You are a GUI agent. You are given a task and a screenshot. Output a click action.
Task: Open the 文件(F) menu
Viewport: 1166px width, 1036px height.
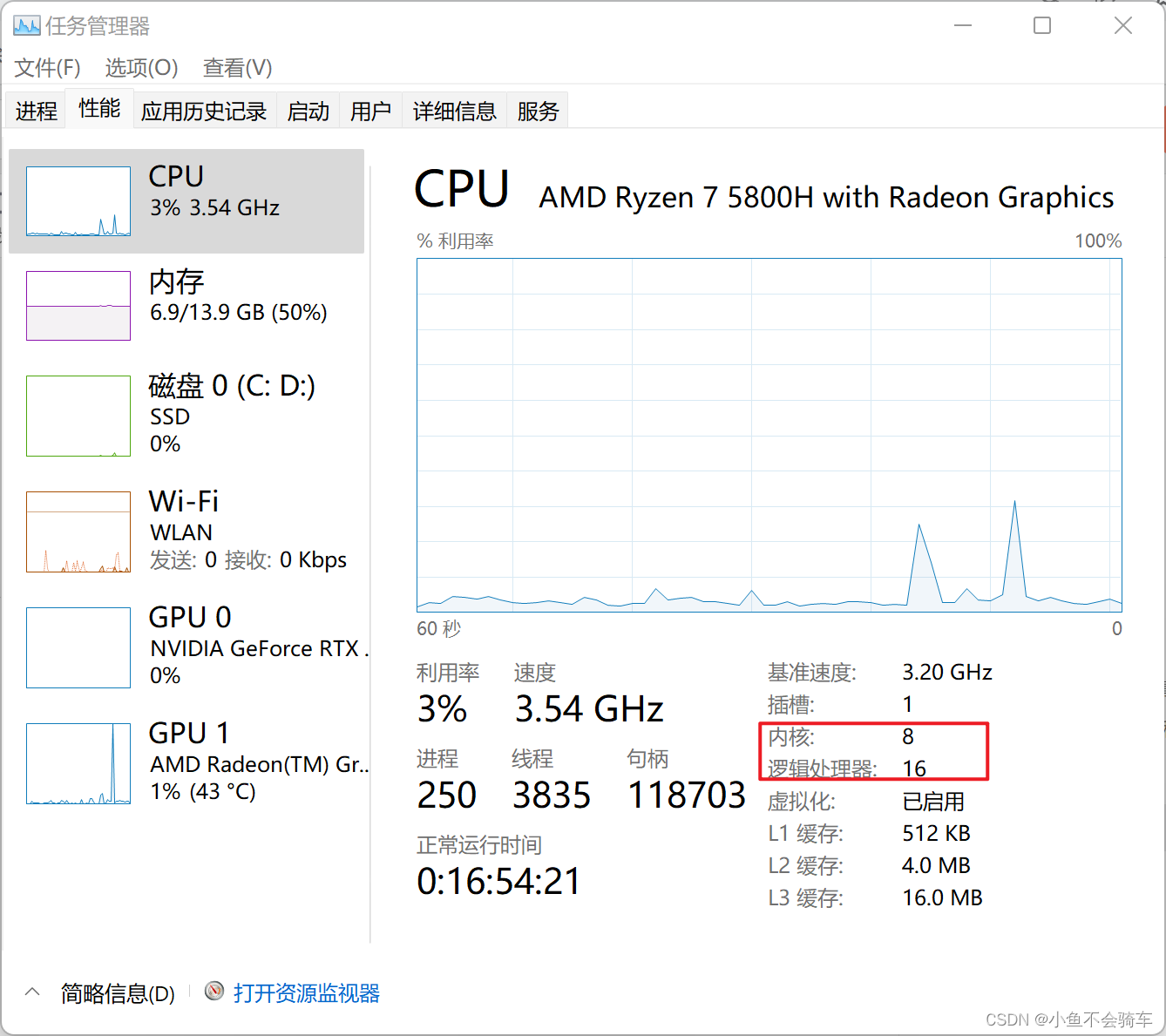click(x=48, y=68)
